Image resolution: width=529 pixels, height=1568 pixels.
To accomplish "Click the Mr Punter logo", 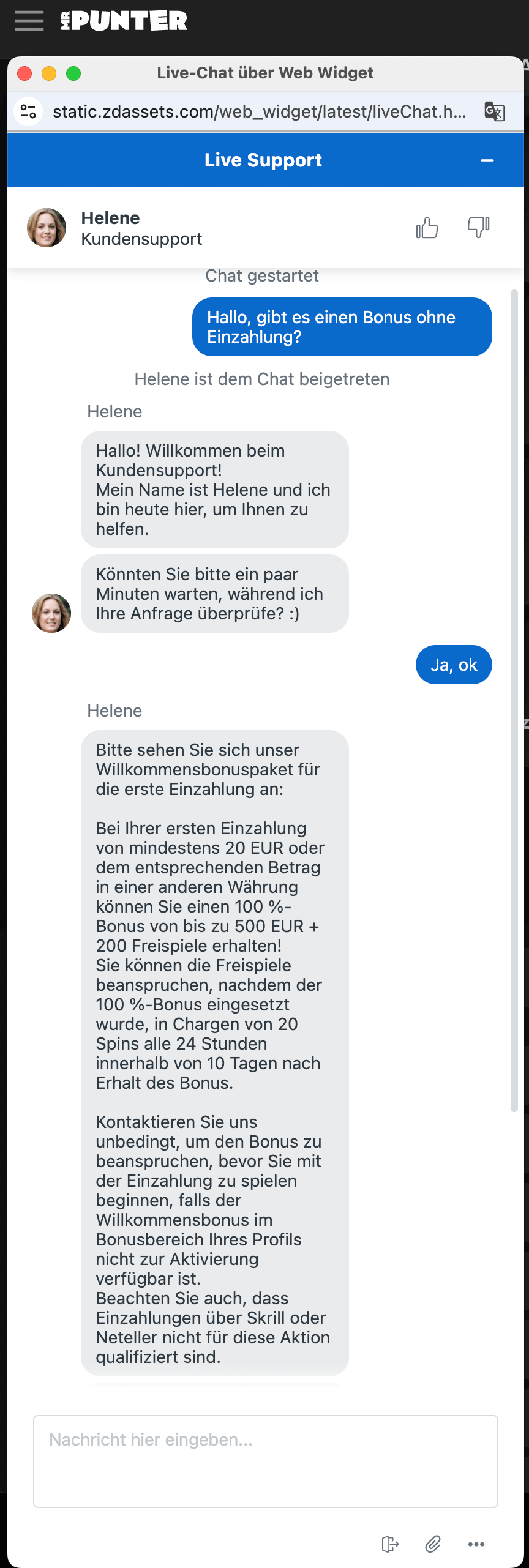I will coord(124,21).
